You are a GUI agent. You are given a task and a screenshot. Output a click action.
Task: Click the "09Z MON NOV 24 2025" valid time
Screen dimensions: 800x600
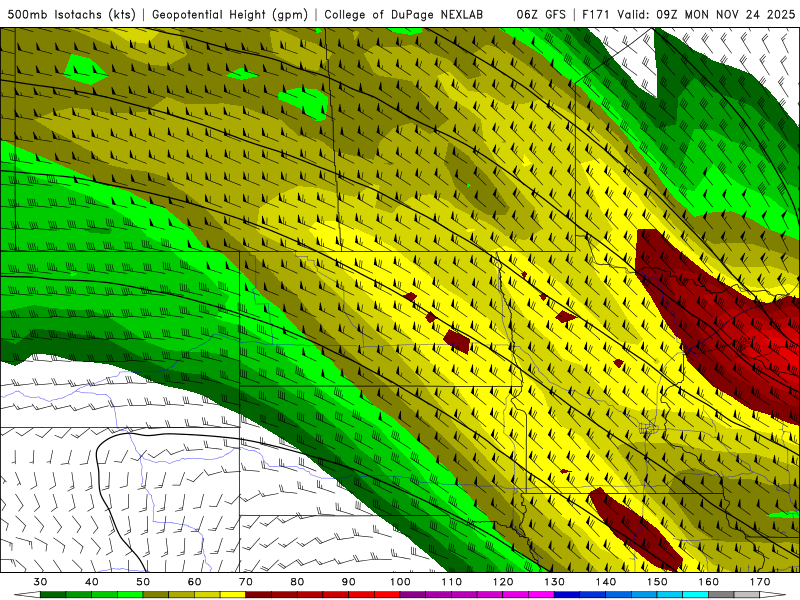click(x=726, y=14)
